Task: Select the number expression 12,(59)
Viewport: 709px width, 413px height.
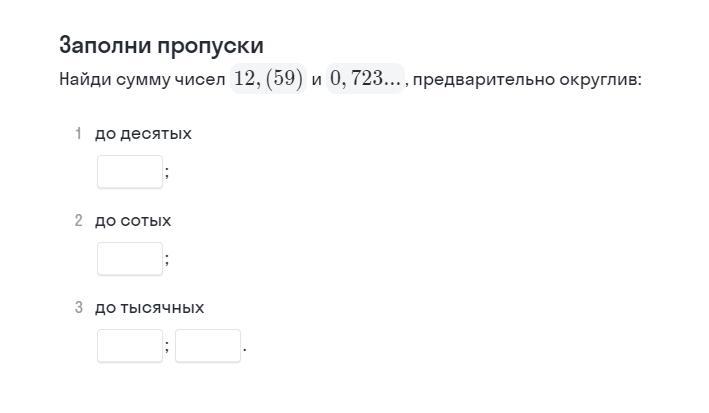Action: pyautogui.click(x=269, y=79)
